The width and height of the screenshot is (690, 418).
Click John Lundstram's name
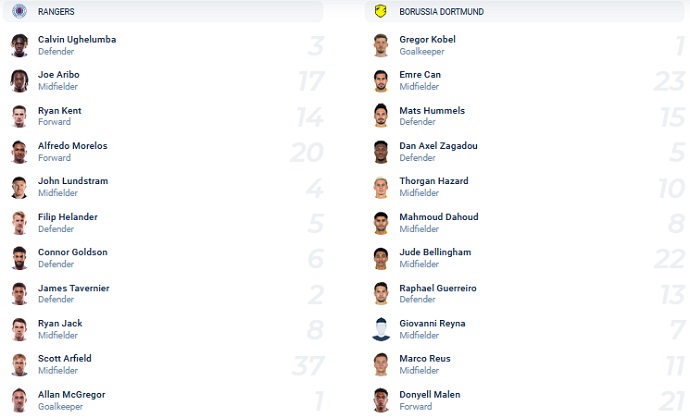tap(73, 181)
